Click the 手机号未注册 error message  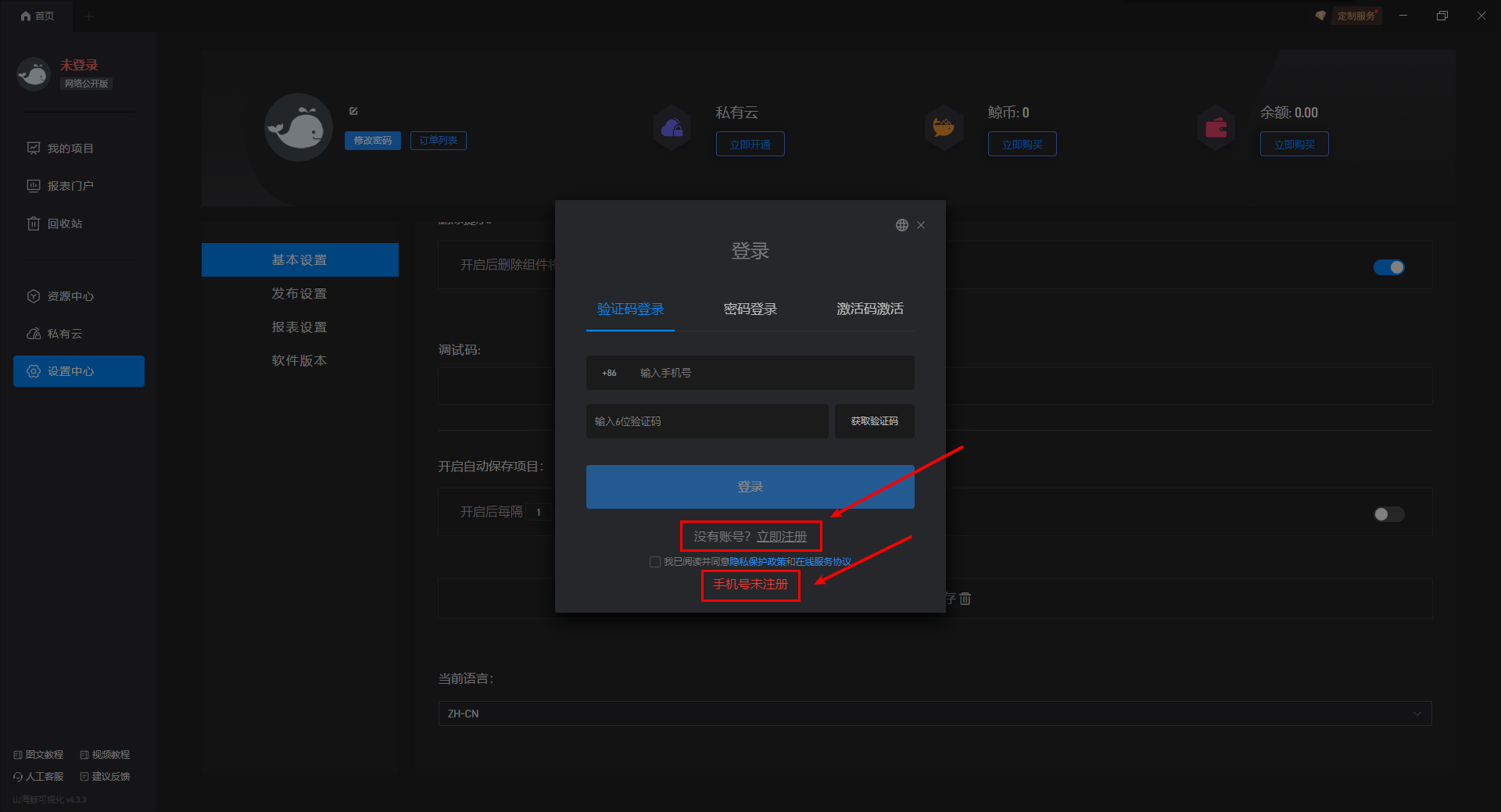750,585
